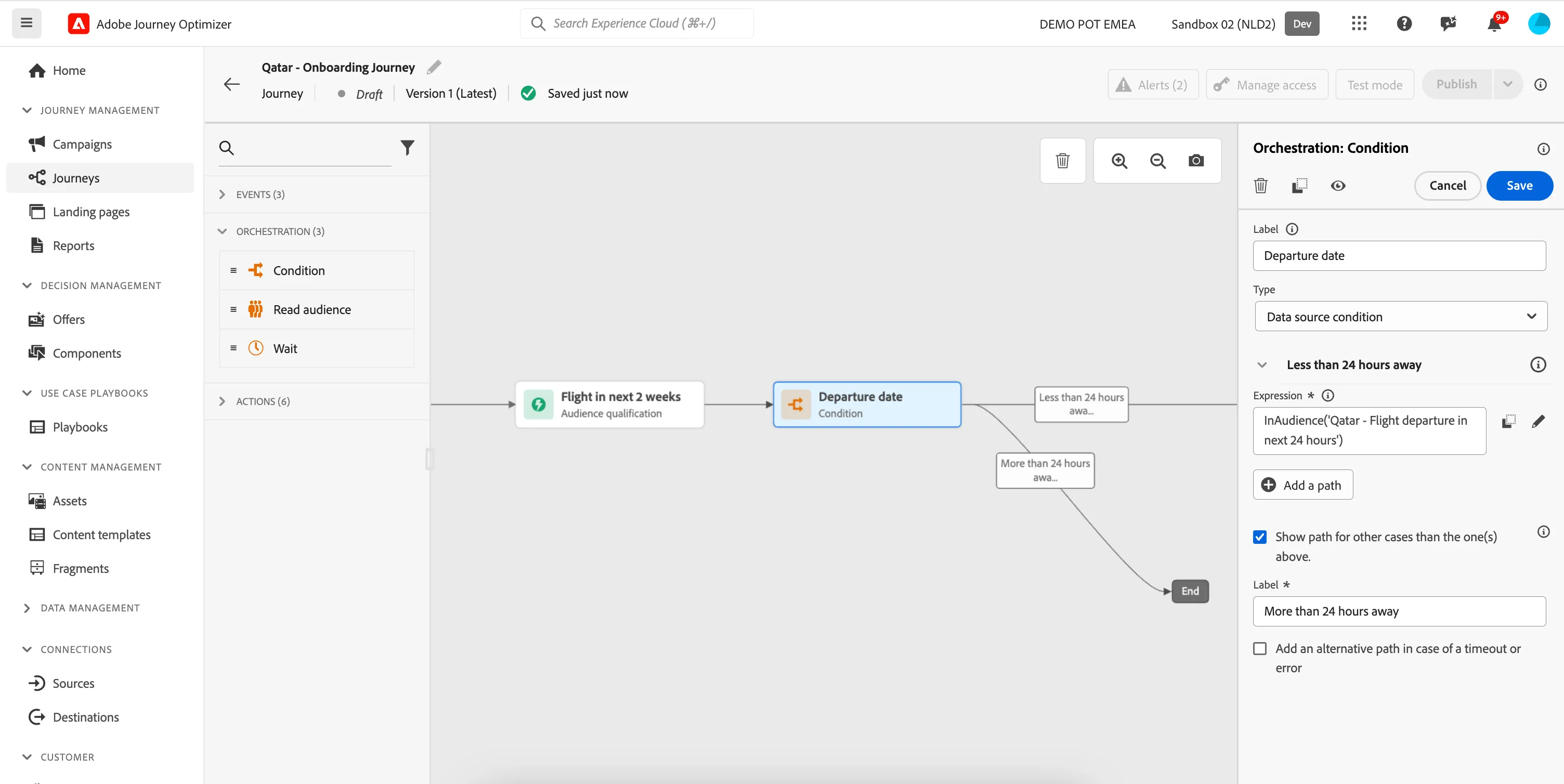Toggle the hamburger navigation menu
This screenshot has height=784, width=1564.
coord(27,23)
